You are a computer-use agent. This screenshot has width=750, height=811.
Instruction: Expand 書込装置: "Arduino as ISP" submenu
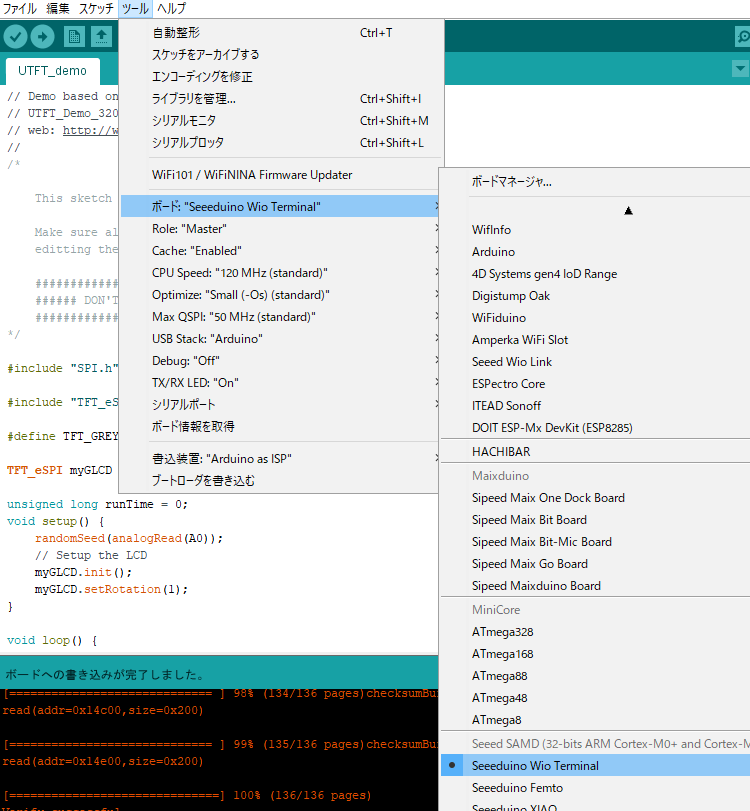(x=280, y=458)
